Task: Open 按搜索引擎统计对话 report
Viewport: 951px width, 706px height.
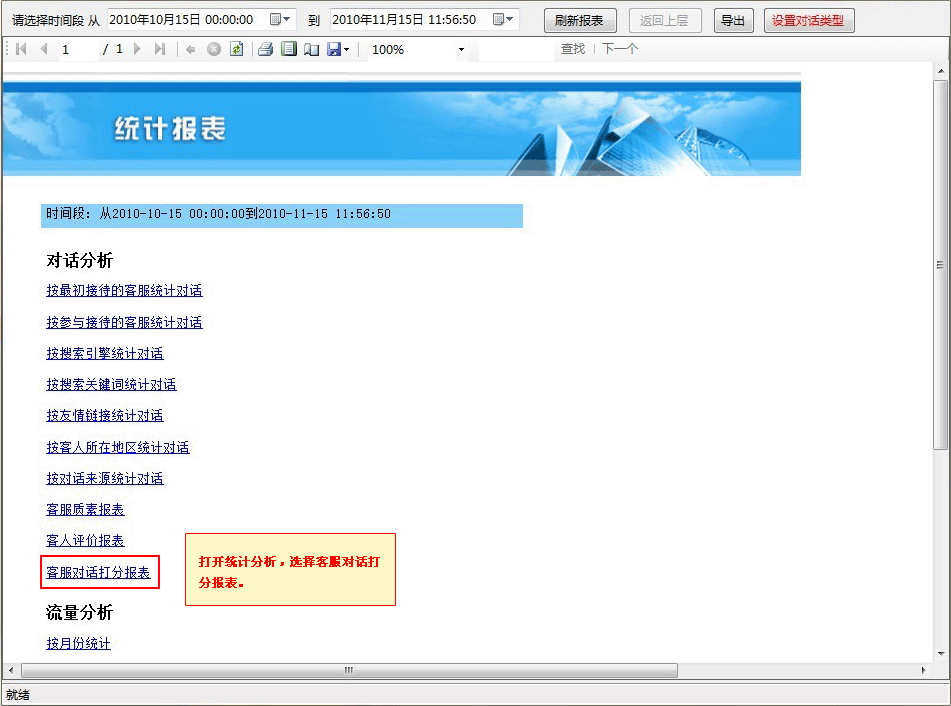Action: [105, 354]
